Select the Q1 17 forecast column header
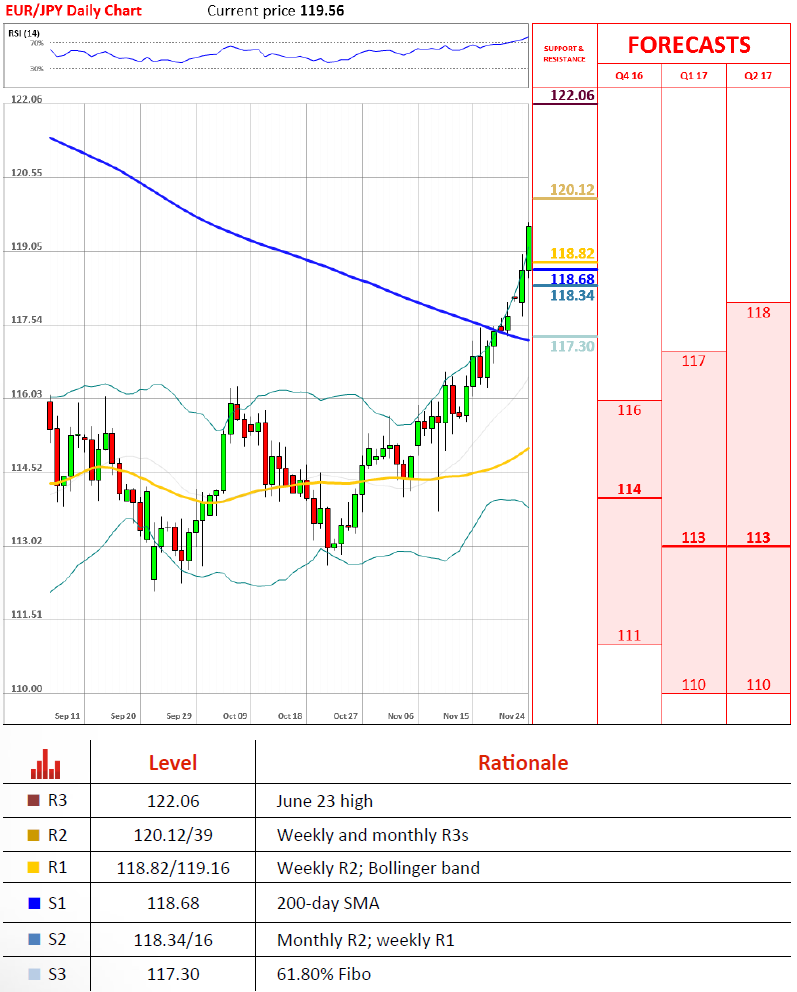The width and height of the screenshot is (797, 992). (x=693, y=75)
